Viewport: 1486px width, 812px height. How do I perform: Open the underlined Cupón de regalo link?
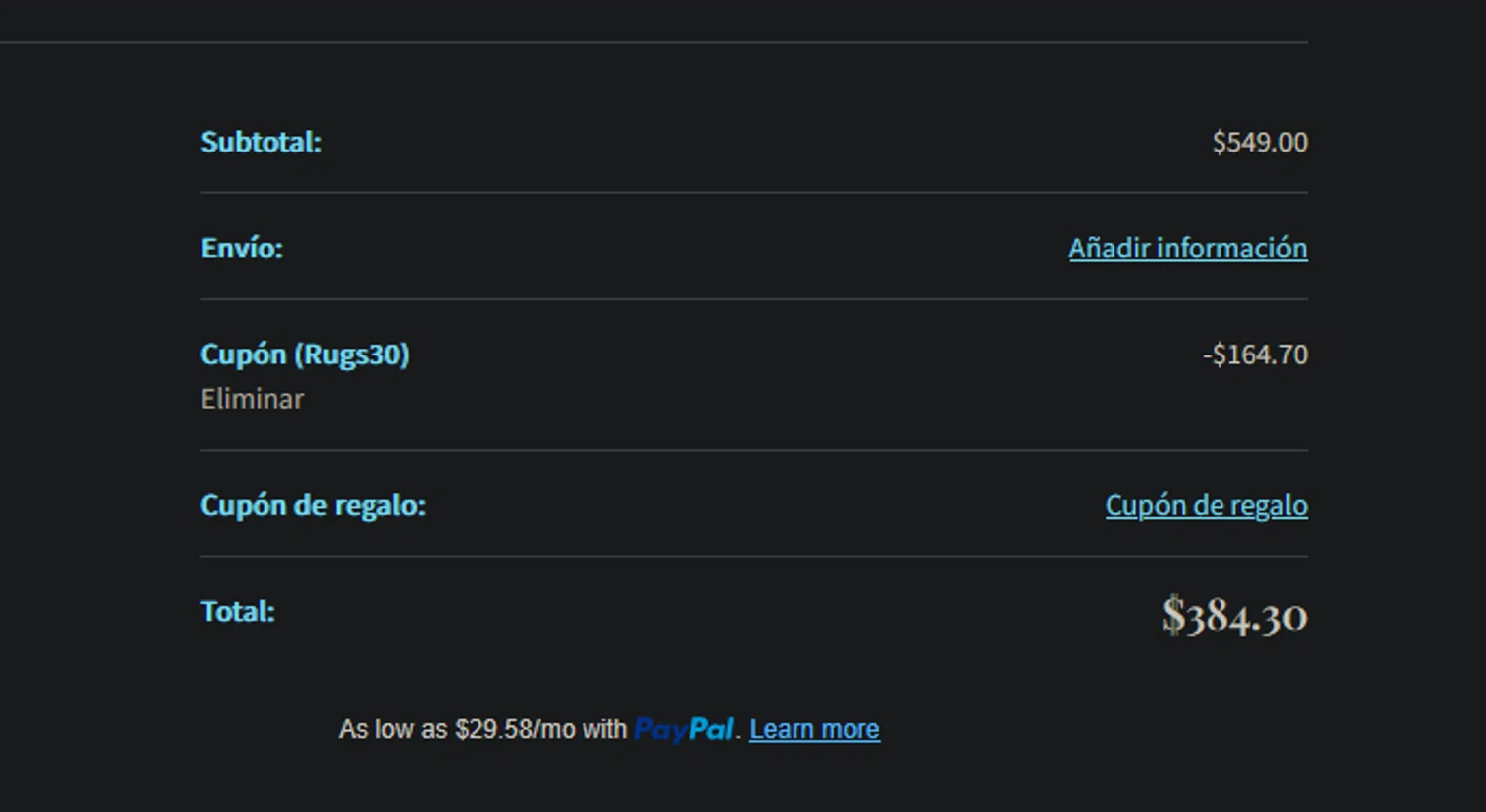(1206, 505)
